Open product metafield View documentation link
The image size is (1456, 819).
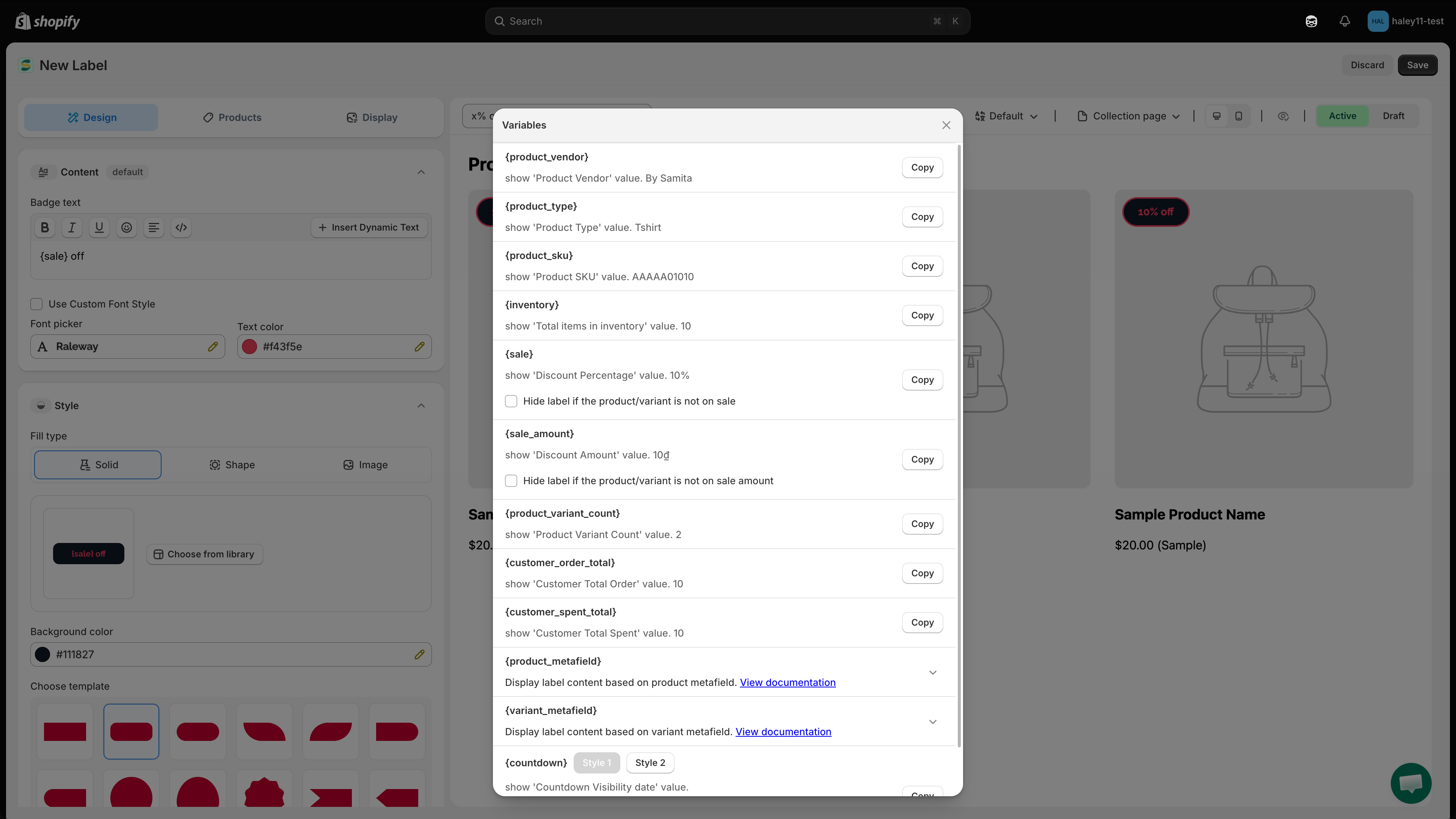click(788, 682)
